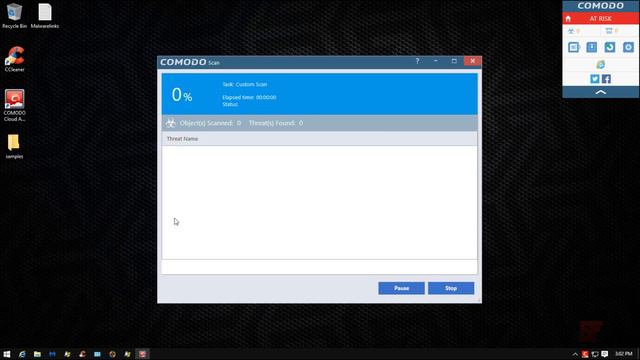Click the fourth task shortcut icon in the Comodo widget
The image size is (640, 360).
coord(628,47)
